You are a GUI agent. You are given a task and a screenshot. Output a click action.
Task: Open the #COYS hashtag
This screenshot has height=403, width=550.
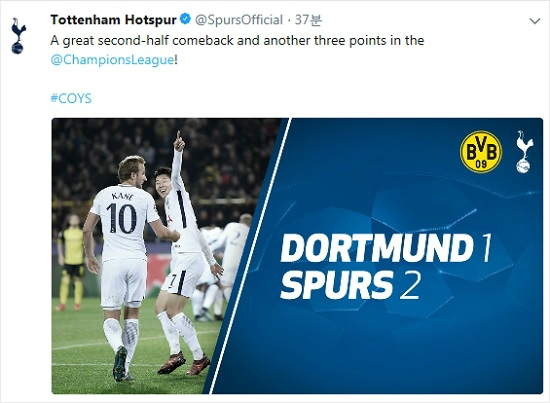(71, 98)
